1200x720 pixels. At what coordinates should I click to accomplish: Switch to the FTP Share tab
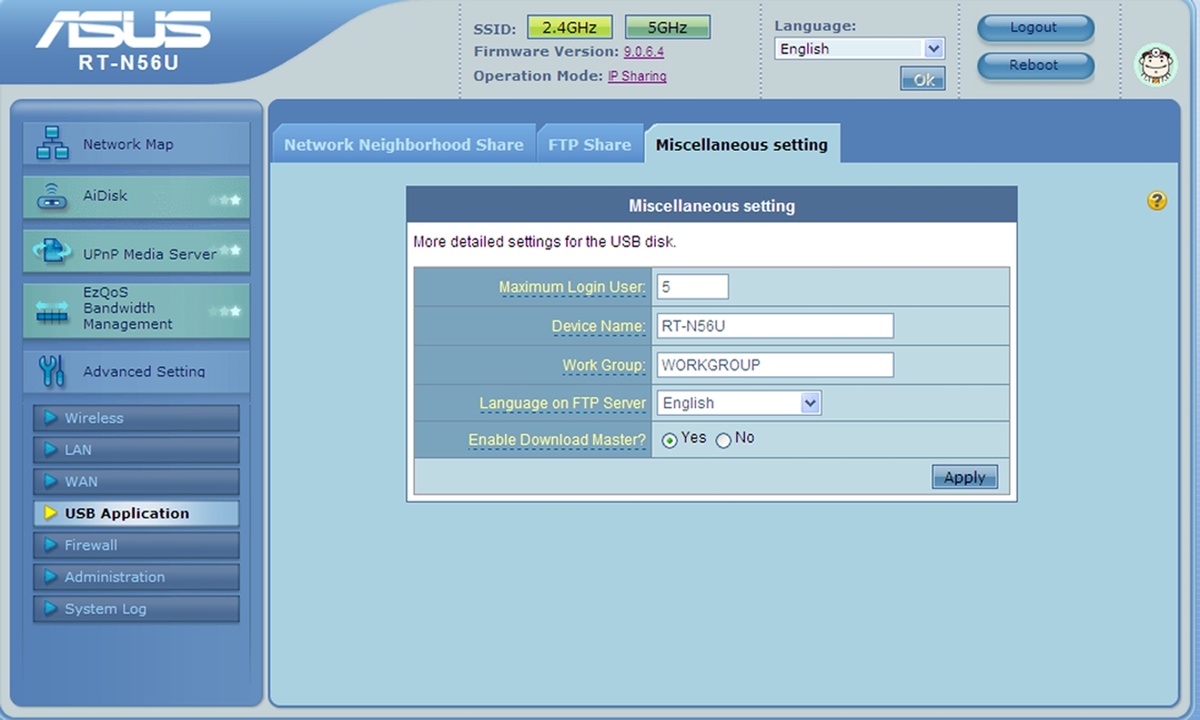[x=589, y=145]
